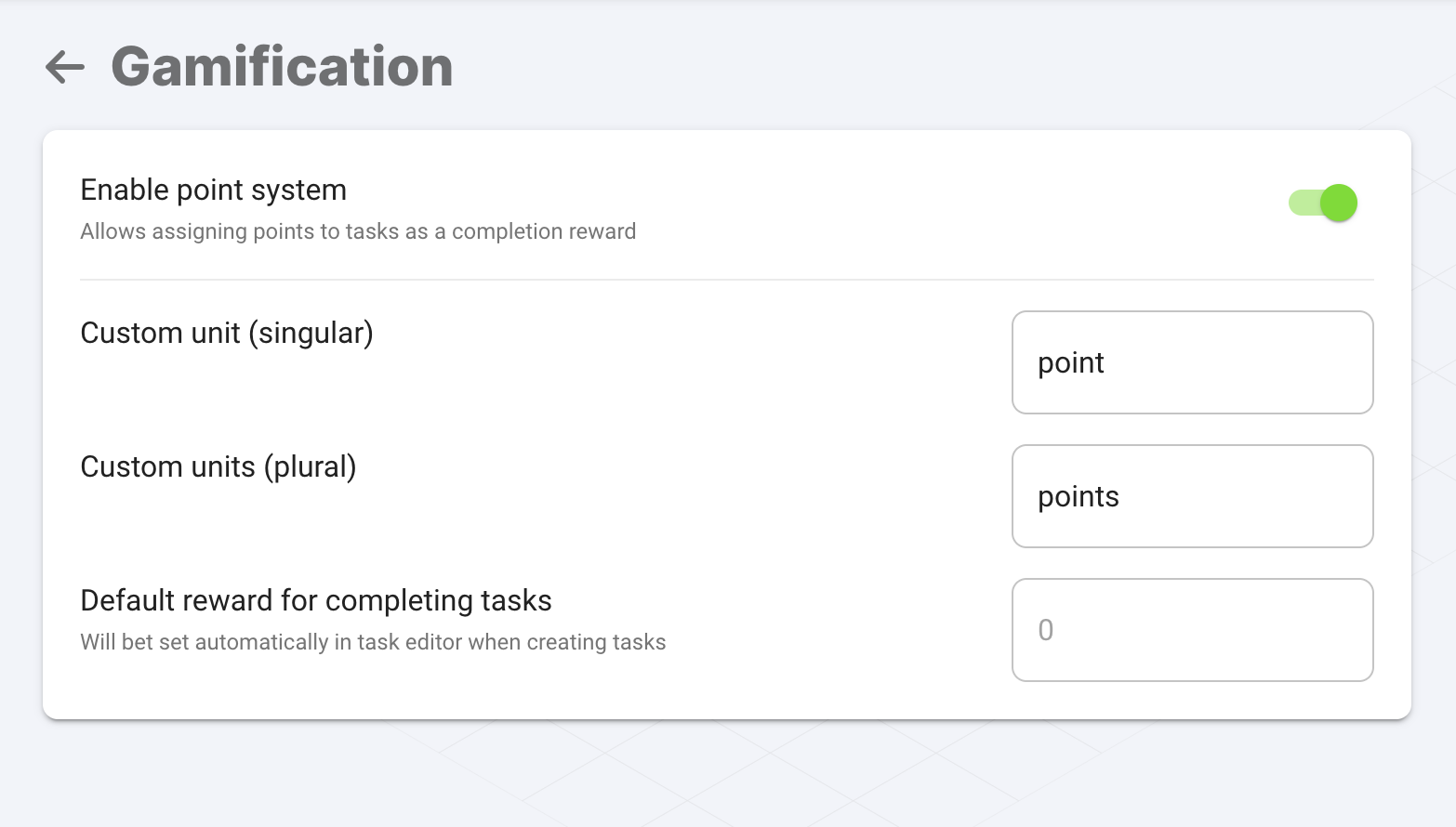Click the 'Enable point system' label

coord(213,190)
